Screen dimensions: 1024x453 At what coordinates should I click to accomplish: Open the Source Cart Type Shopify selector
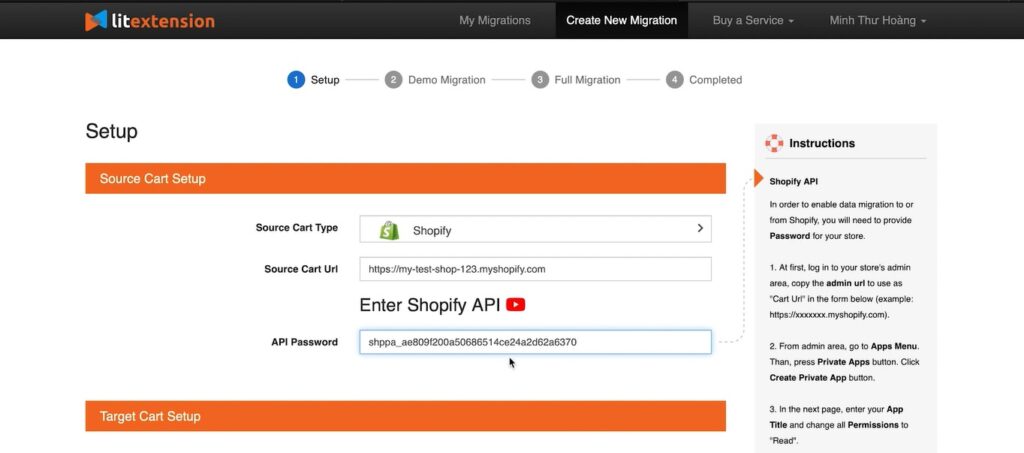click(535, 229)
